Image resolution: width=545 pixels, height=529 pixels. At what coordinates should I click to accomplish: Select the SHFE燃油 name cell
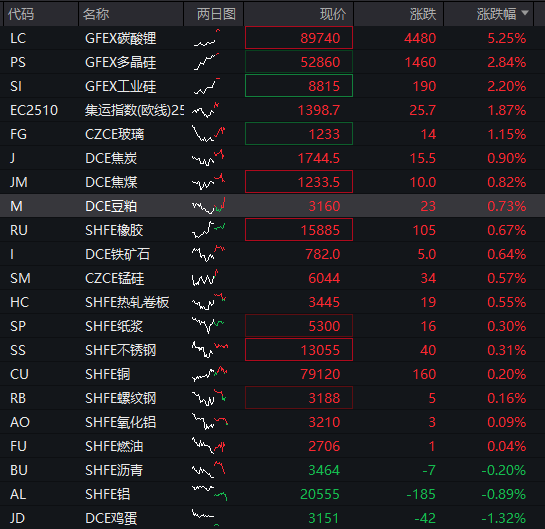(114, 446)
